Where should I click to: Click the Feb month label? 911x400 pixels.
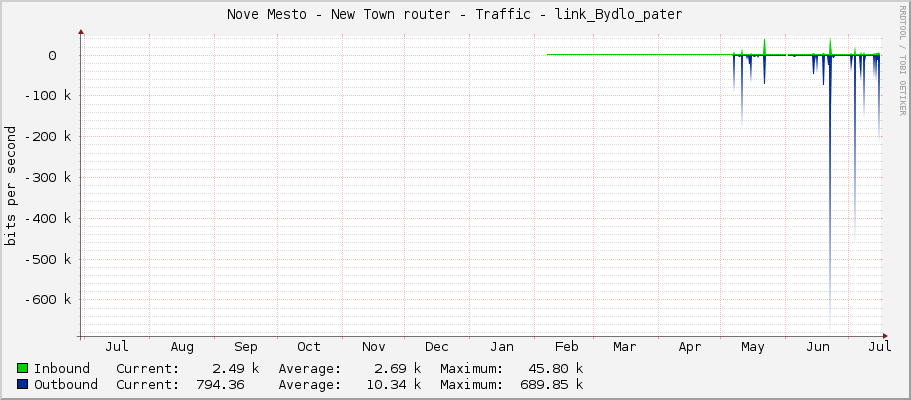(x=566, y=347)
